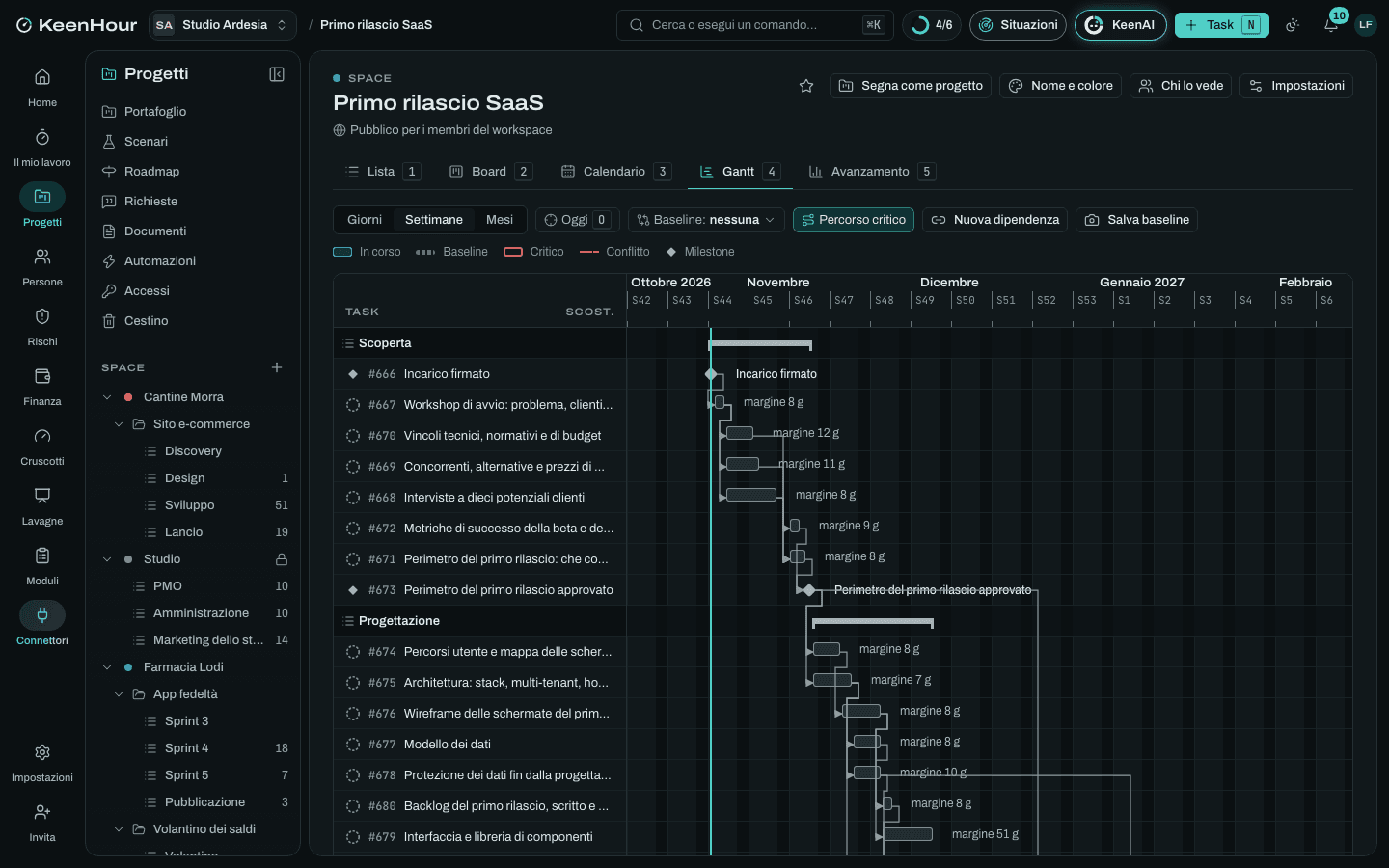Go to Persone section
This screenshot has height=868, width=1389.
point(42,266)
